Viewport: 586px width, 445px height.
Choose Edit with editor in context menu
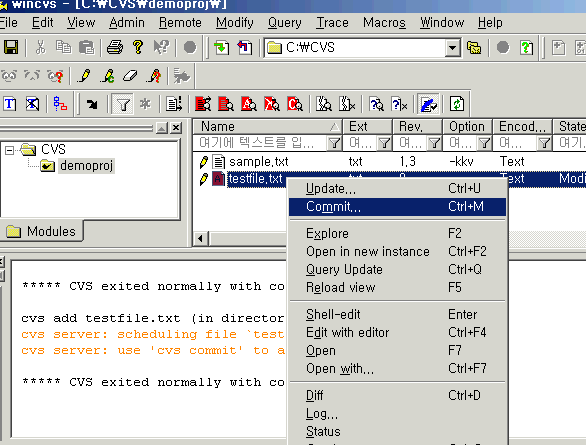click(397, 333)
